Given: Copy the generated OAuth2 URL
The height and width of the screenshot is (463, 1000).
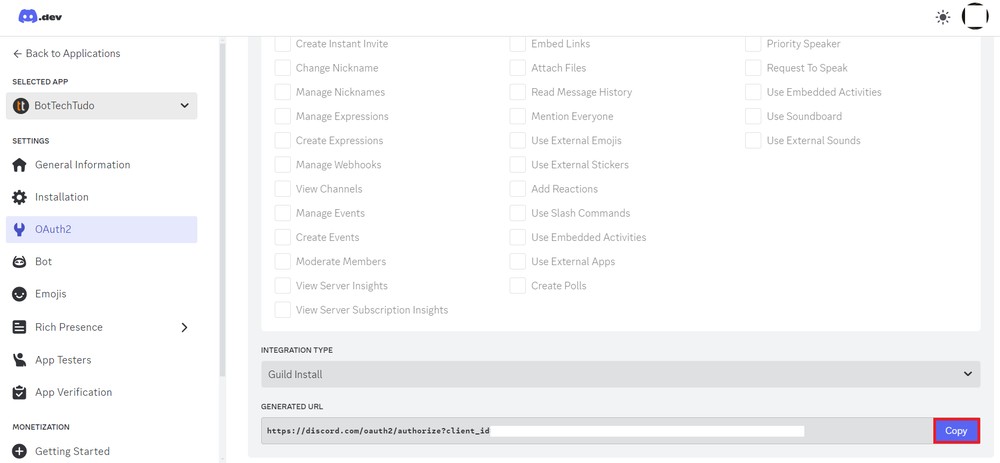Looking at the screenshot, I should [x=956, y=431].
